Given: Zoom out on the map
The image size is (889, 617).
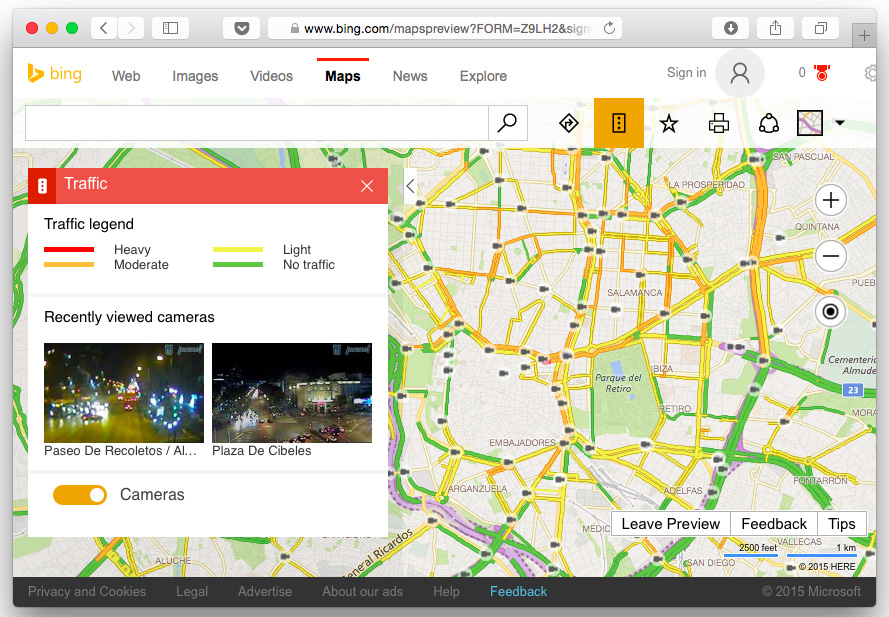Looking at the screenshot, I should pyautogui.click(x=831, y=256).
